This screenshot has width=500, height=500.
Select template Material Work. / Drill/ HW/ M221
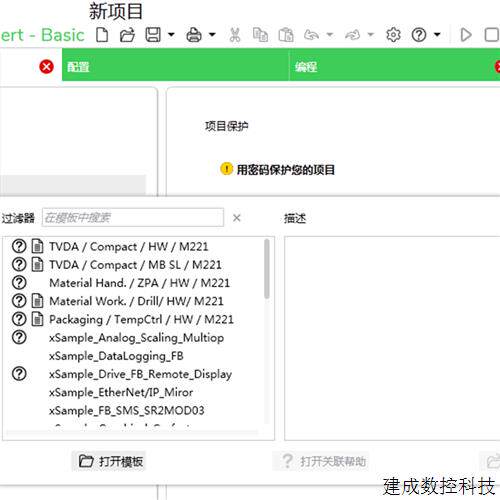click(x=136, y=301)
